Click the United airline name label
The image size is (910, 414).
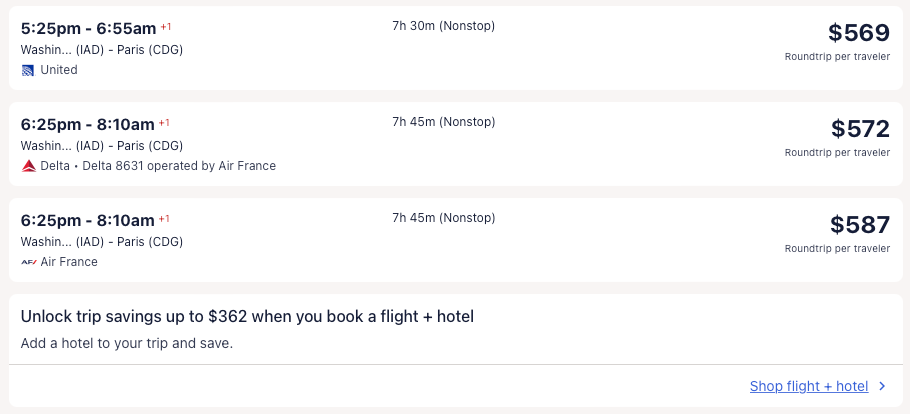pos(59,70)
